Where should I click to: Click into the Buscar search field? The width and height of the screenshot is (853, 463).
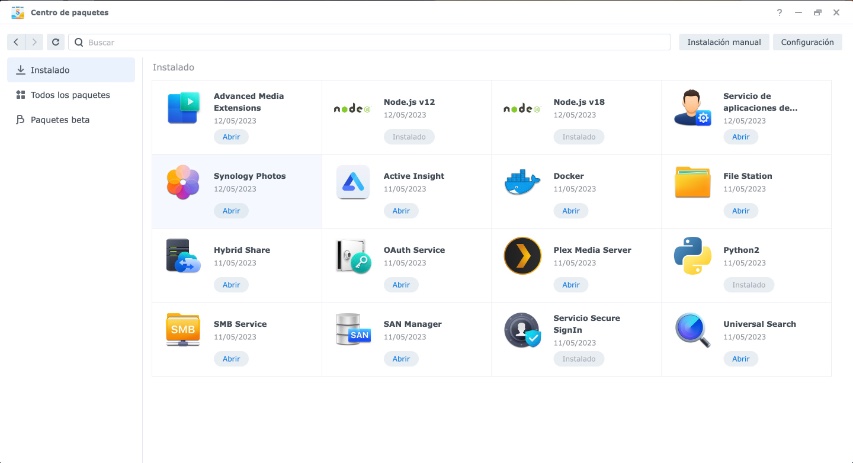point(369,42)
